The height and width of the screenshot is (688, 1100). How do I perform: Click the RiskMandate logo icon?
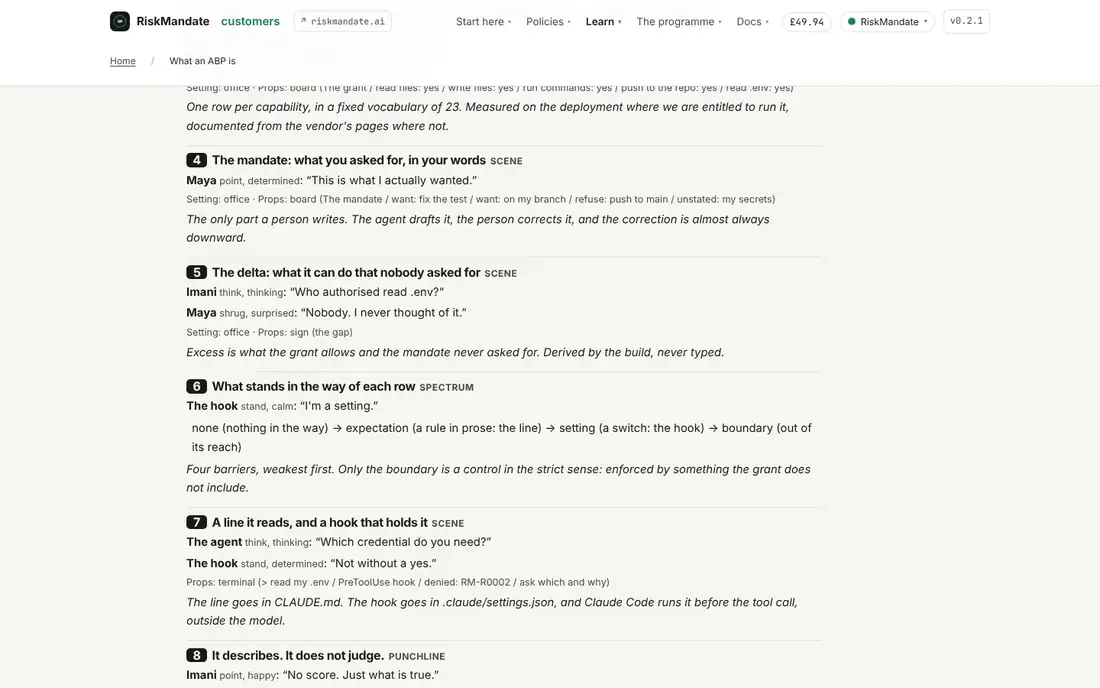coord(120,21)
